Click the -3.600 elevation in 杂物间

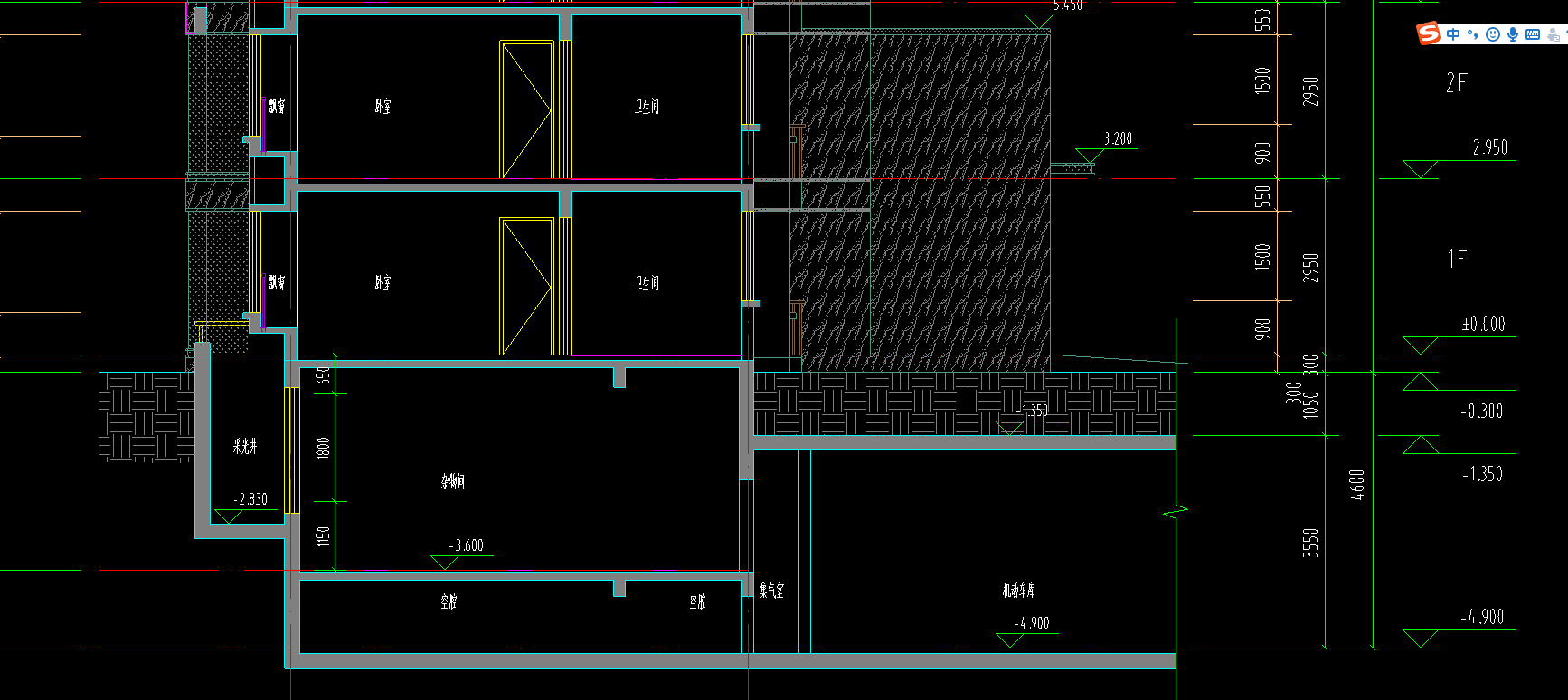467,545
